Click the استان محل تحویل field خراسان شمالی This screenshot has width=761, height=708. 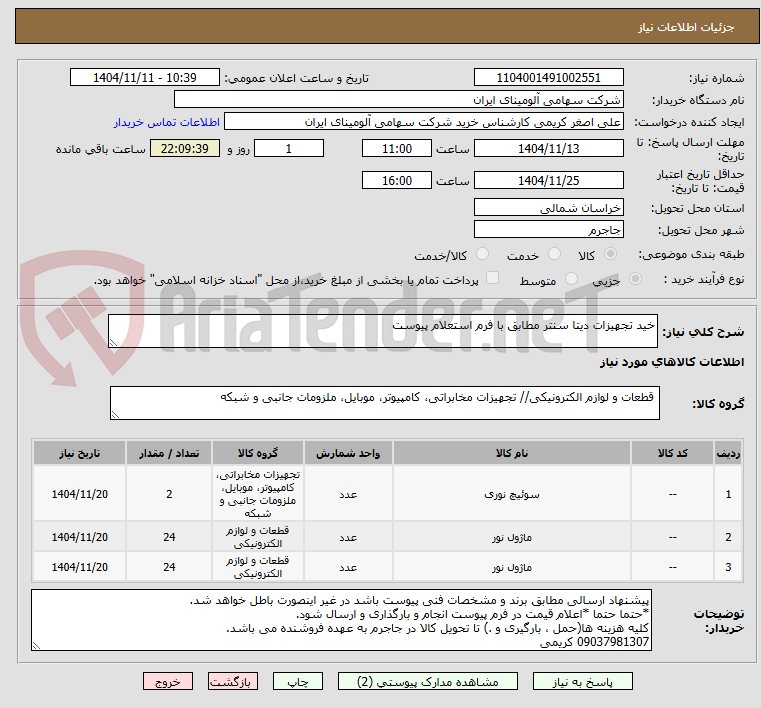tap(548, 208)
